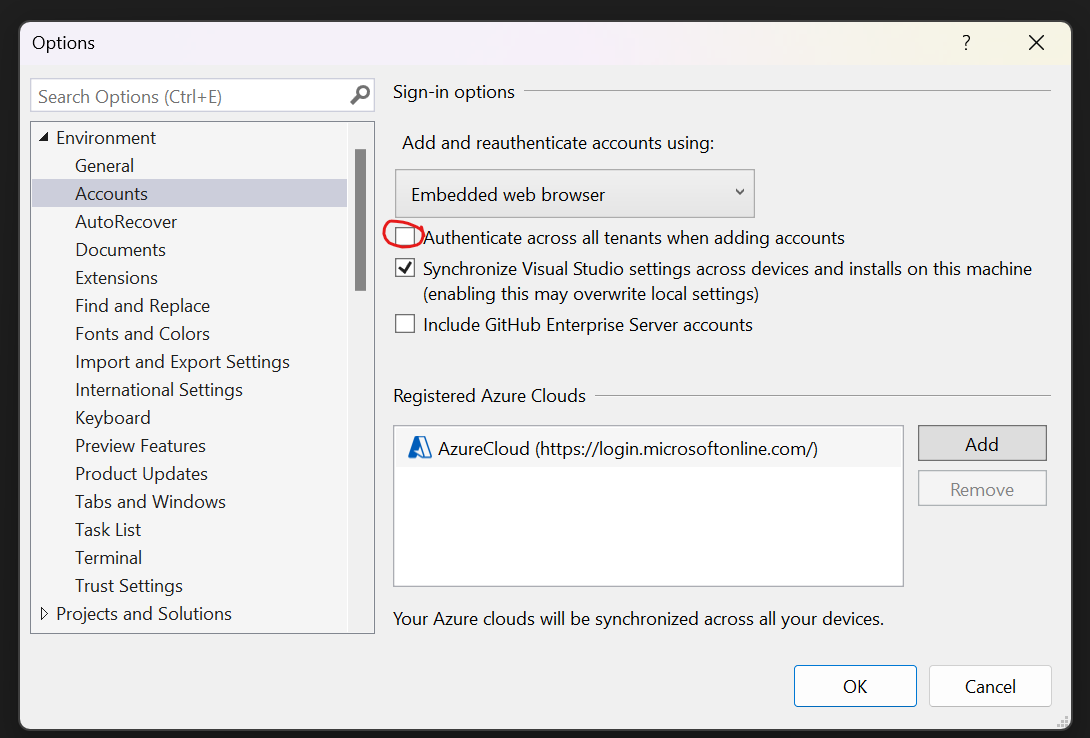Collapse the Environment tree node

coord(44,138)
